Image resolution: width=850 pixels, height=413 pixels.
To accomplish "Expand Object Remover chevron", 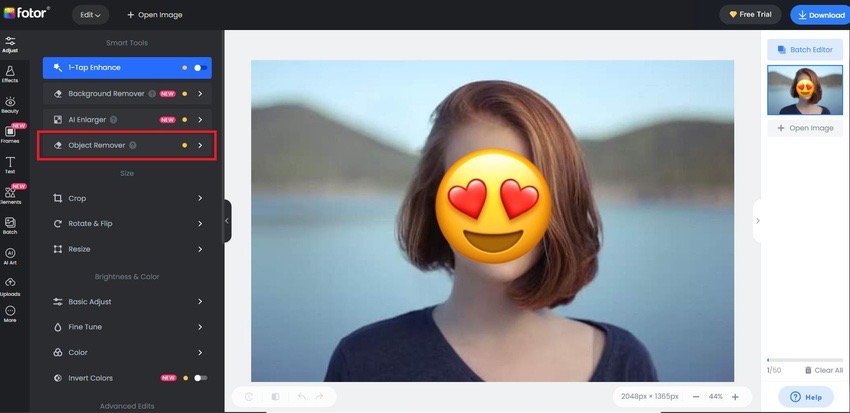I will click(x=200, y=145).
